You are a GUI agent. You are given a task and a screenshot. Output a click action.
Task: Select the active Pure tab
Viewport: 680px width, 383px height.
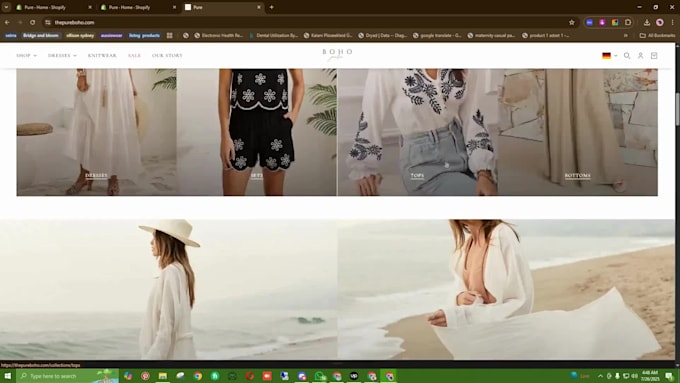click(x=222, y=7)
